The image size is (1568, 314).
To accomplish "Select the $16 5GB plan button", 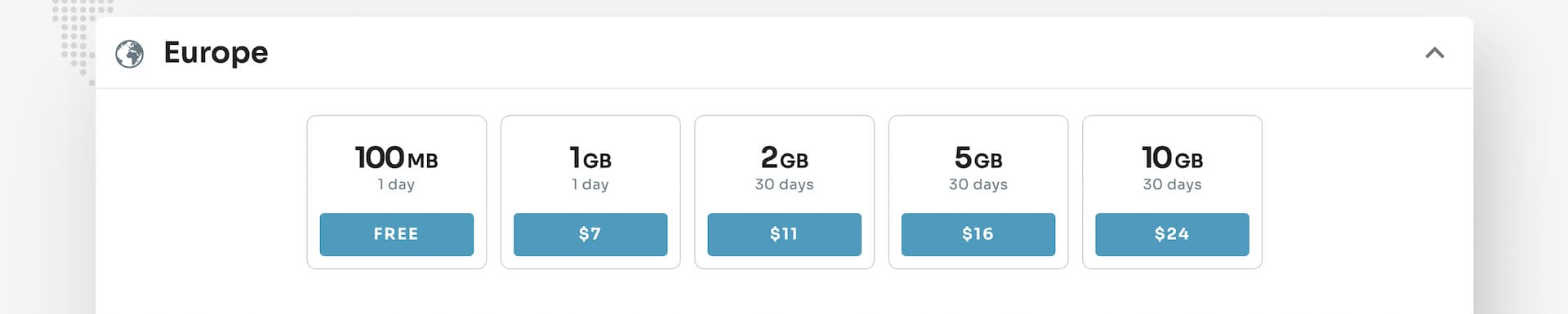I will pos(978,234).
